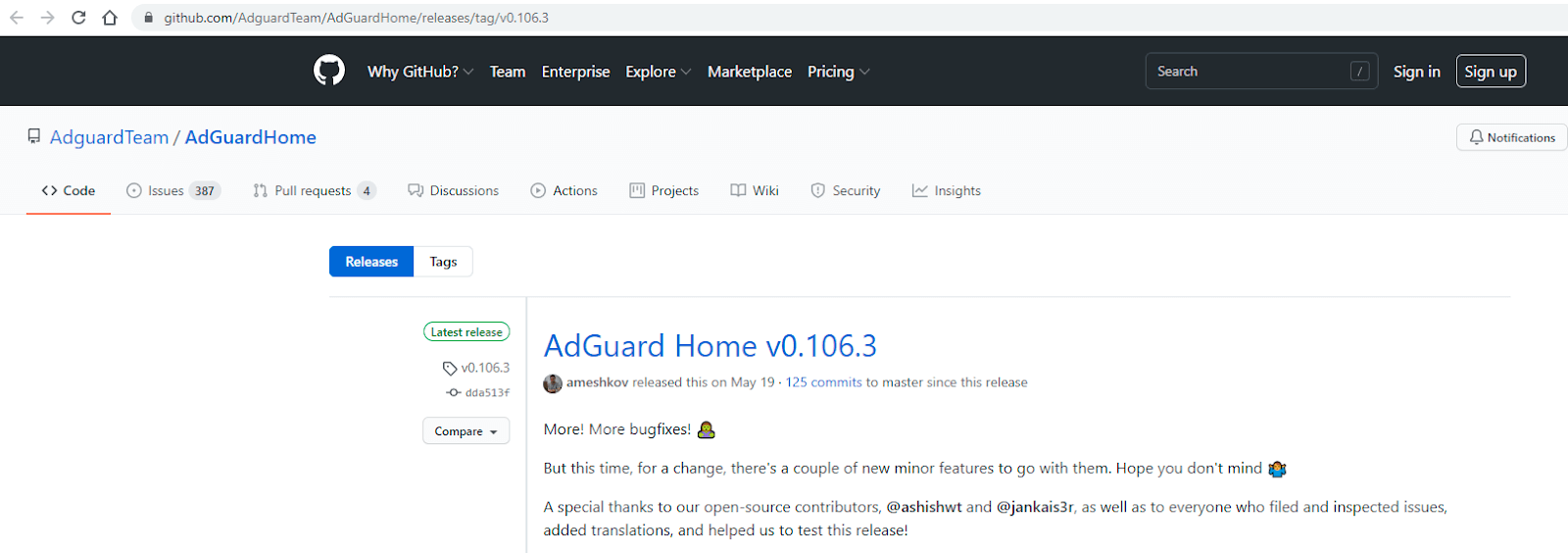Viewport: 1568px width, 553px height.
Task: Click the Pull requests branch icon
Action: [260, 190]
